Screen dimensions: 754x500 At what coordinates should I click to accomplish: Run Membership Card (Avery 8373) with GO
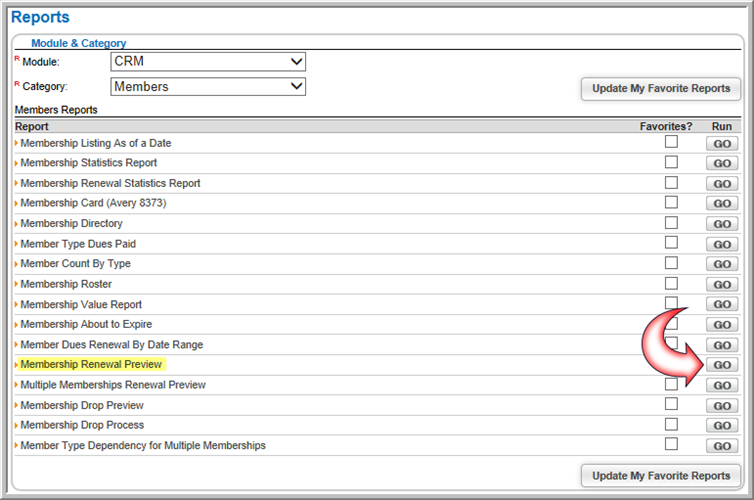coord(722,203)
